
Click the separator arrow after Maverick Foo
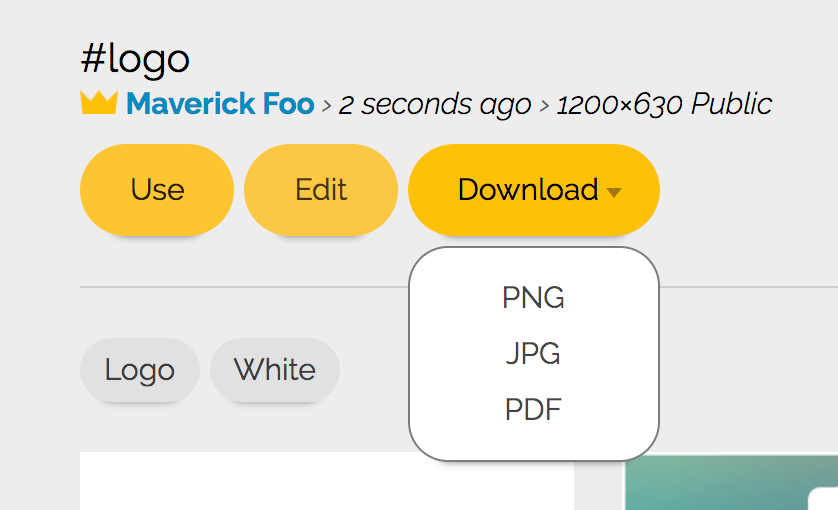(326, 105)
